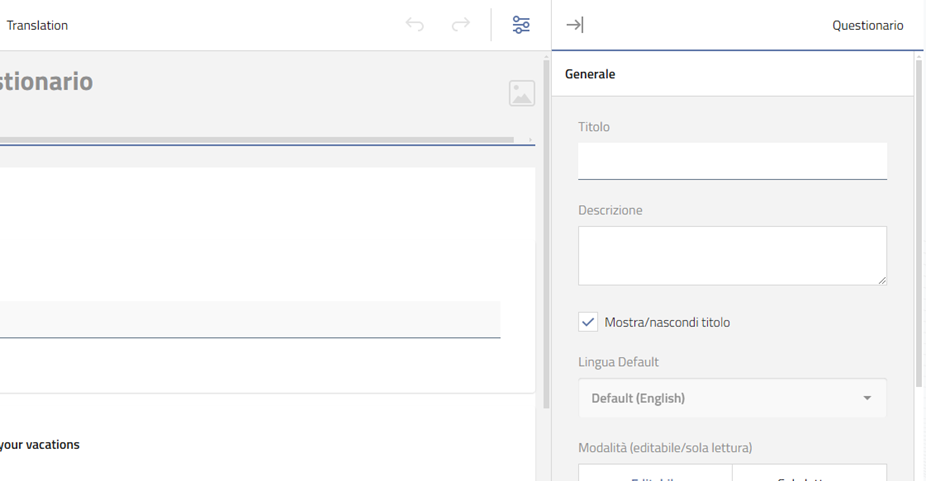Choose the Editabile mode button

[655, 474]
